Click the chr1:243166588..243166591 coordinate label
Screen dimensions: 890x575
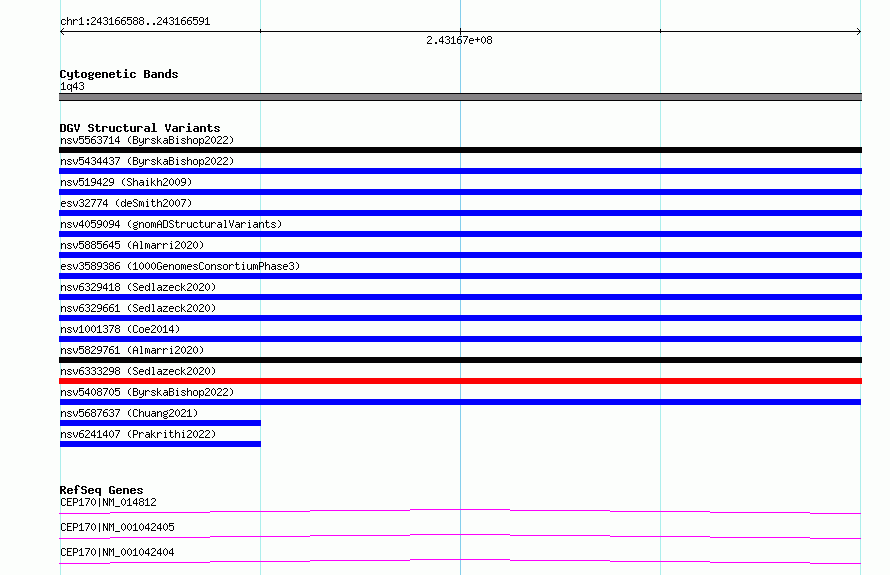[x=135, y=21]
